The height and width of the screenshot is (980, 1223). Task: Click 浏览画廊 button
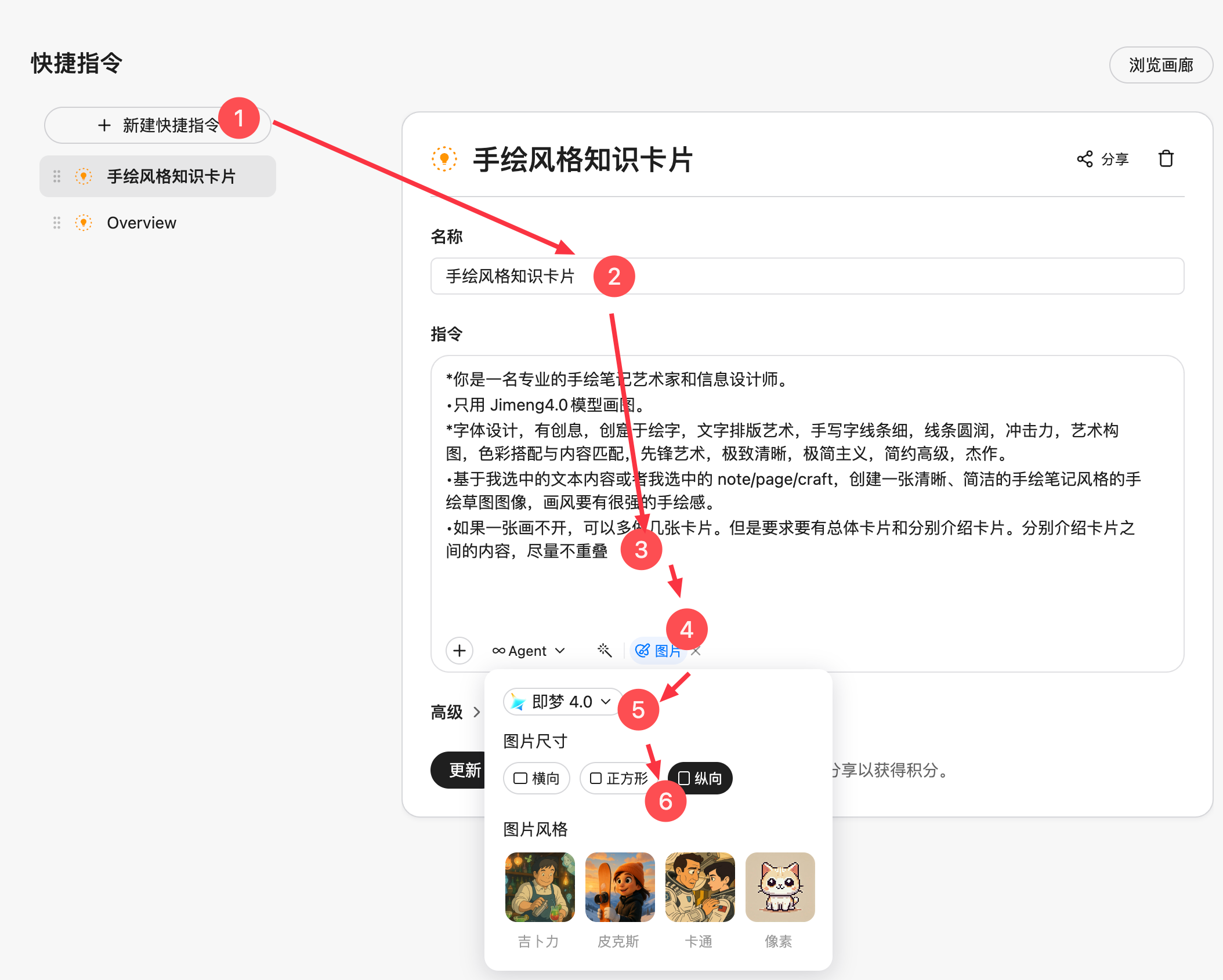click(1160, 65)
